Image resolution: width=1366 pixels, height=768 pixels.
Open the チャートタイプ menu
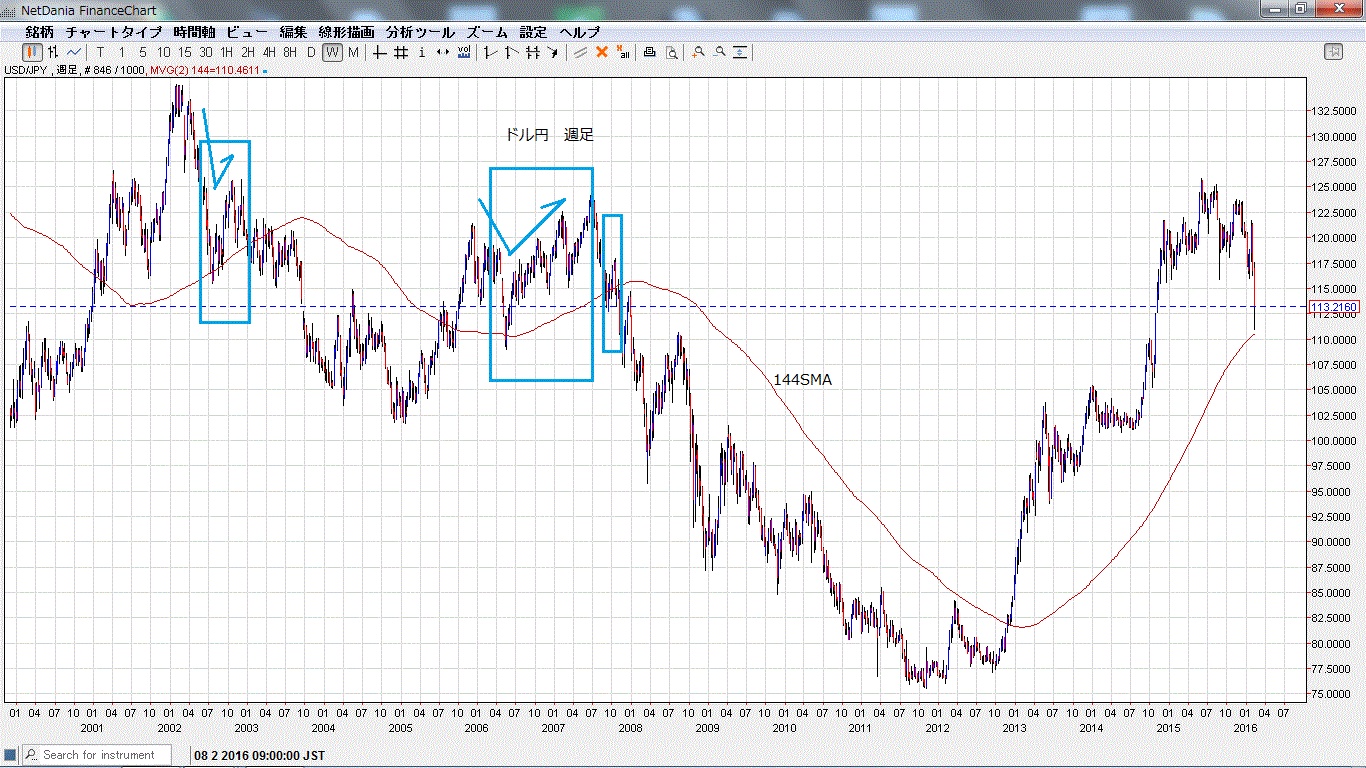114,32
